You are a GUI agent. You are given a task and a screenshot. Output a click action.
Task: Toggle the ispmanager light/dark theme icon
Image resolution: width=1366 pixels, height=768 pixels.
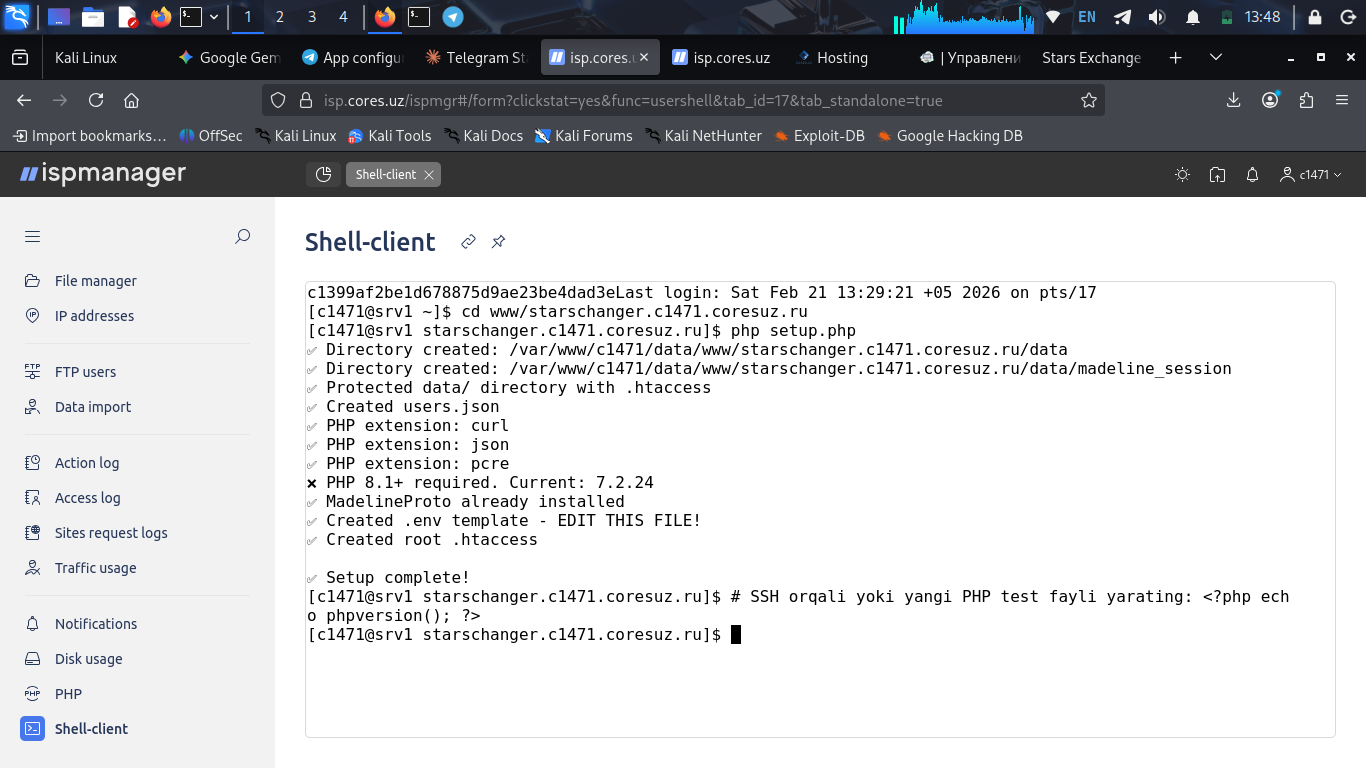[1182, 175]
